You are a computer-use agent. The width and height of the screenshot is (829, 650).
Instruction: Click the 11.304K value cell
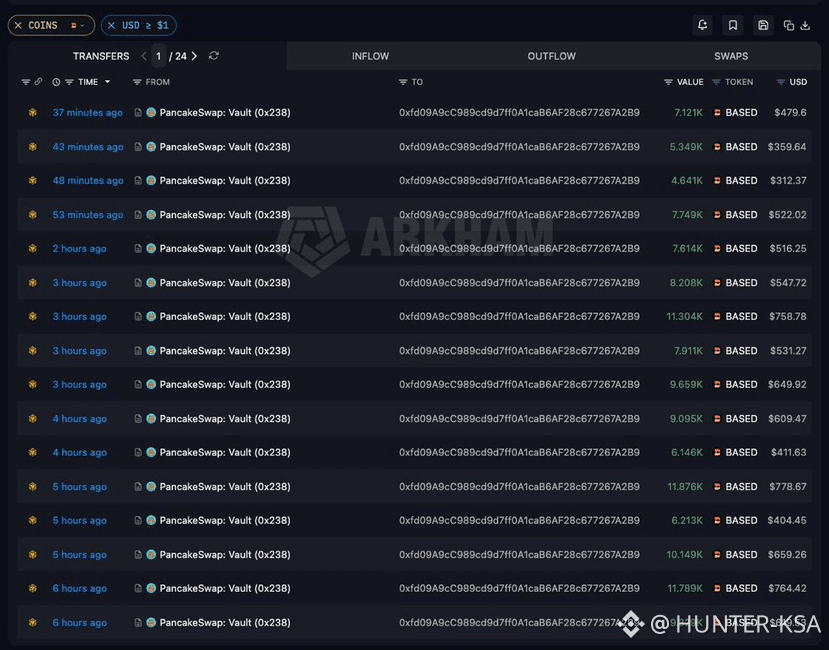tap(685, 316)
